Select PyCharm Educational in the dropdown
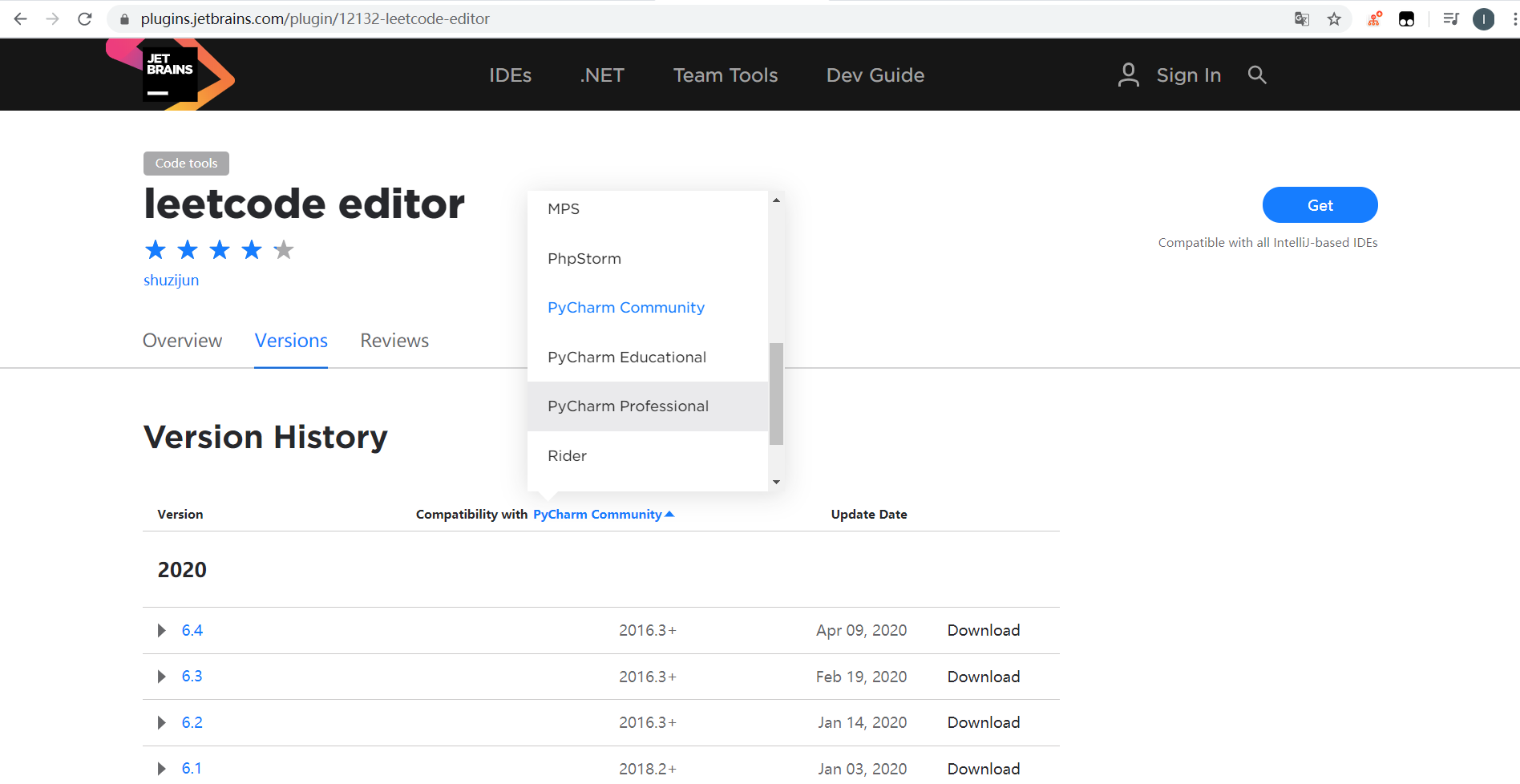The image size is (1520, 784). click(x=648, y=358)
